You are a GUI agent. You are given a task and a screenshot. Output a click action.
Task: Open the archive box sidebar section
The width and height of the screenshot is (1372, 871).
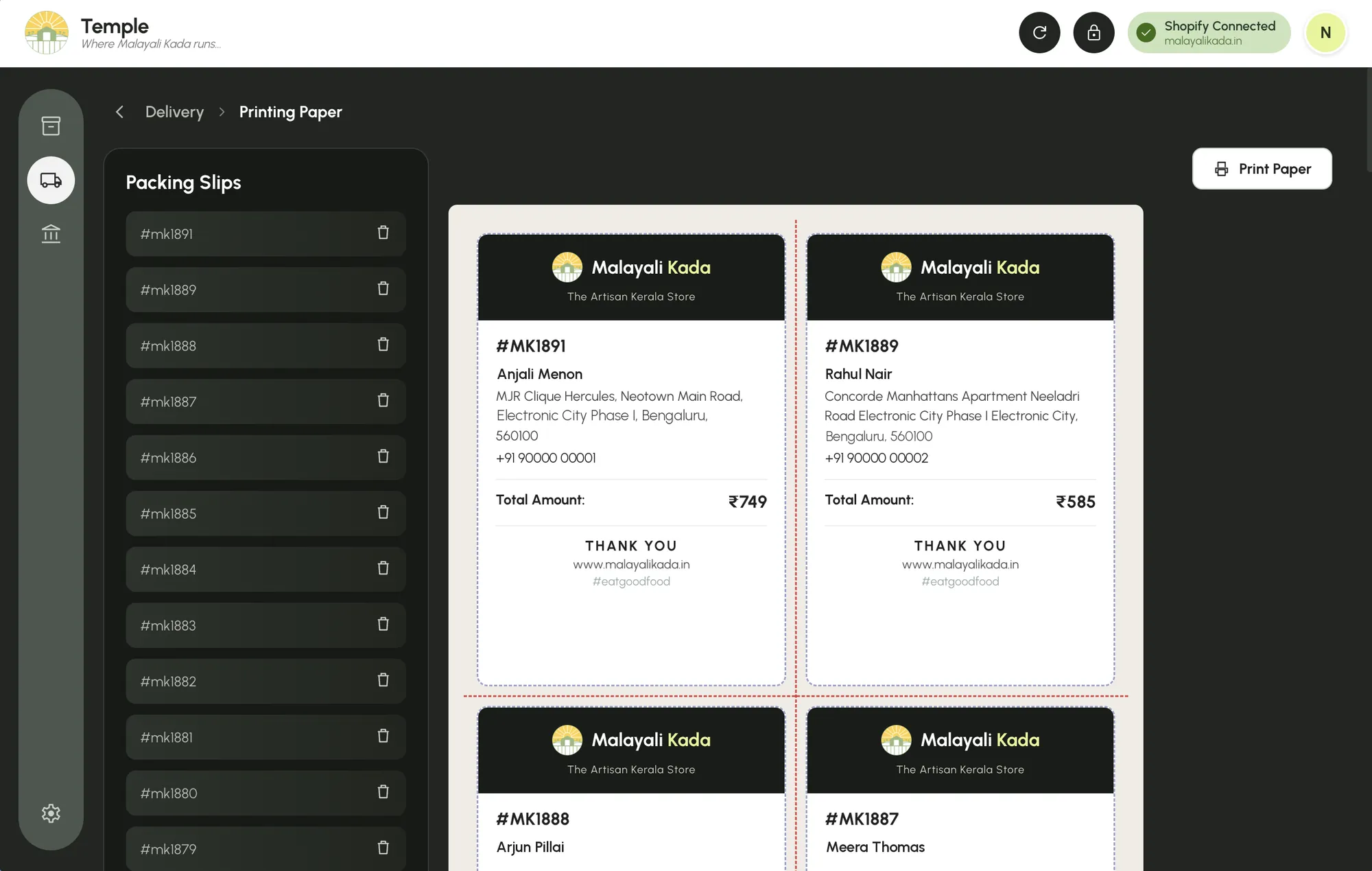(x=51, y=126)
